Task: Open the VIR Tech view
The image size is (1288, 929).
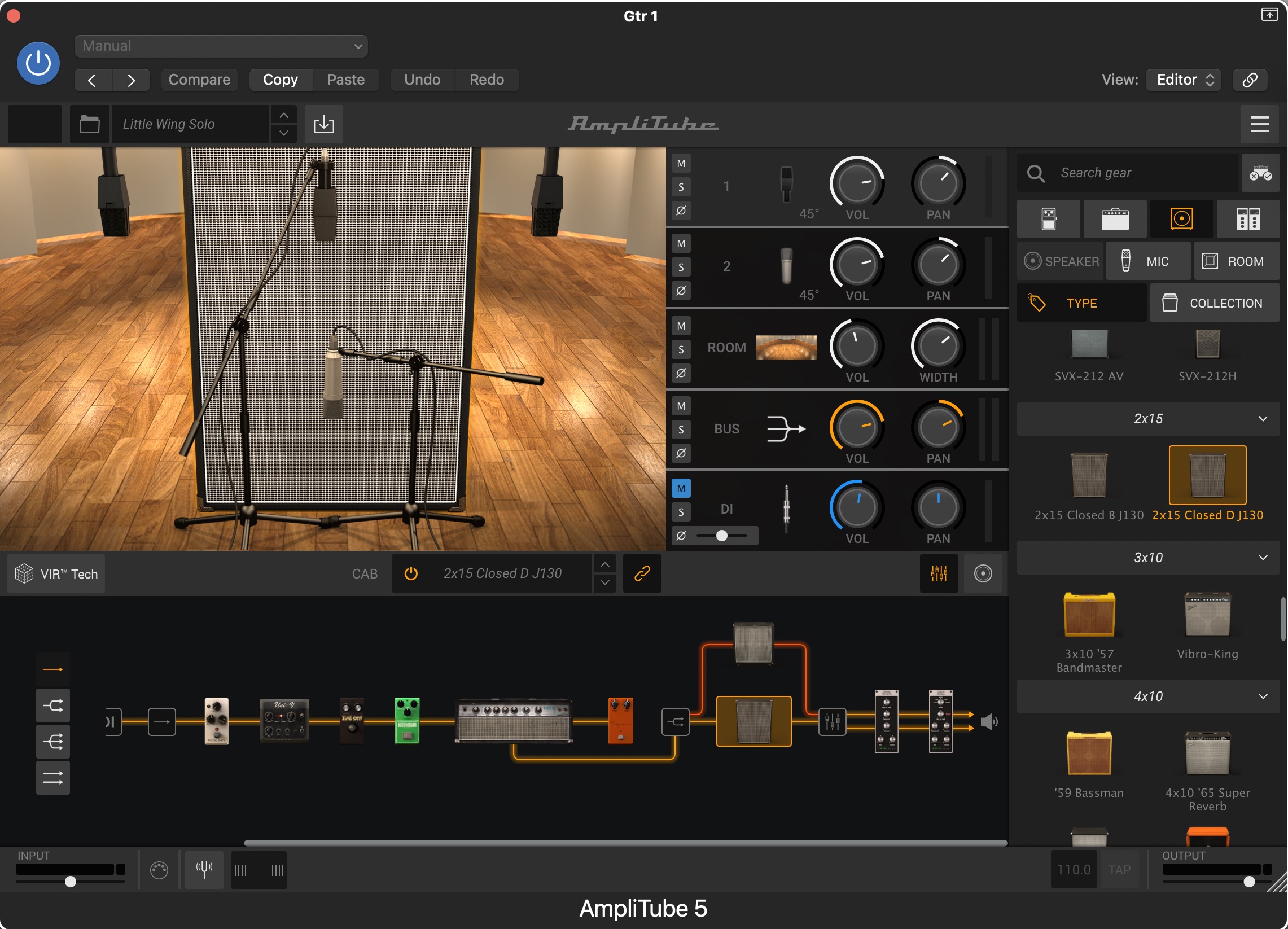Action: click(56, 573)
